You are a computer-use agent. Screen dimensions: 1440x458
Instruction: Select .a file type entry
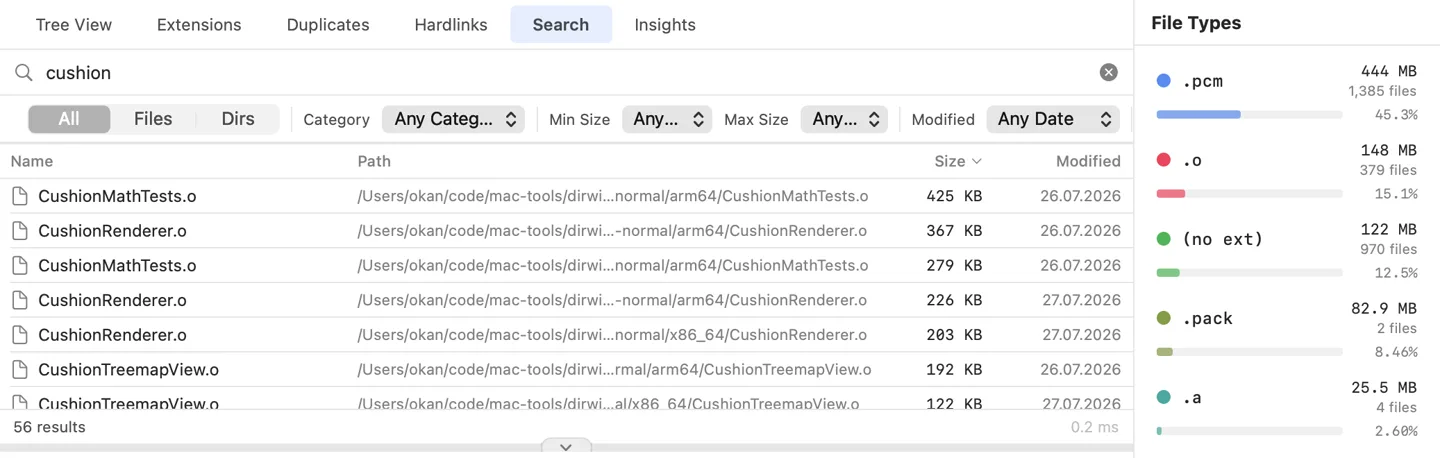[x=1287, y=409]
